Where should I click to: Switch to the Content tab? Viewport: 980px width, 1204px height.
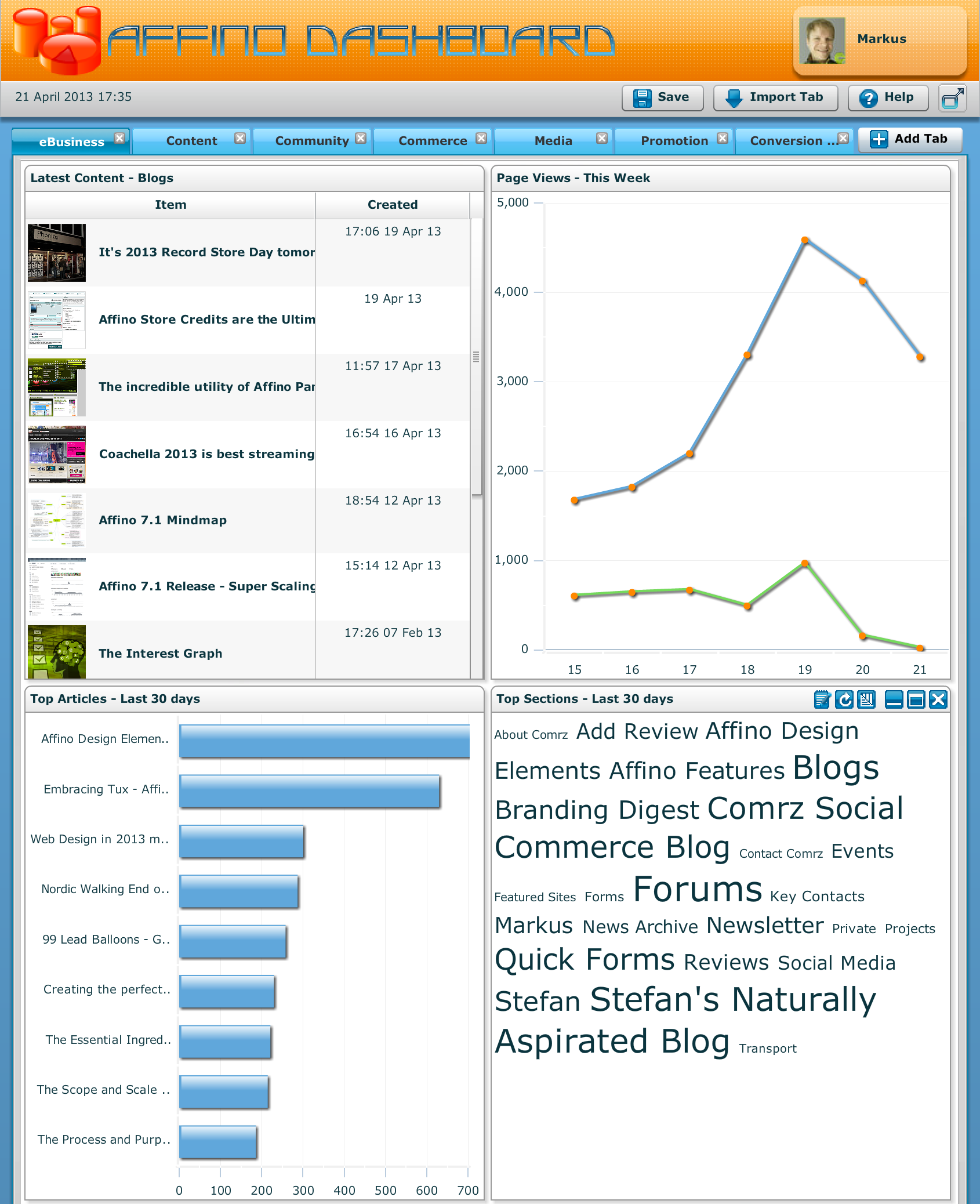click(x=191, y=141)
